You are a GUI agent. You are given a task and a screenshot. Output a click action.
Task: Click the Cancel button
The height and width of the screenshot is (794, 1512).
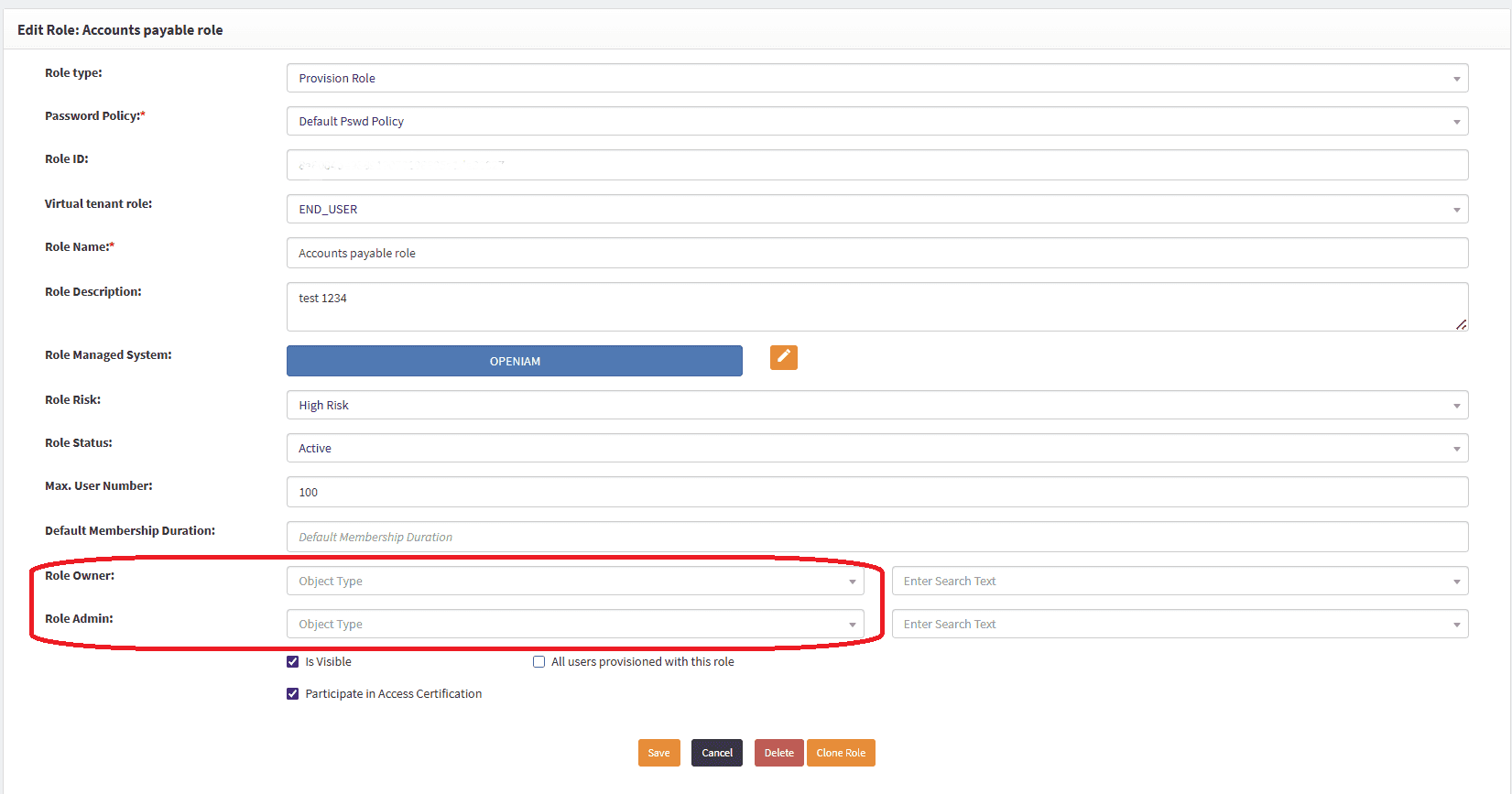716,753
